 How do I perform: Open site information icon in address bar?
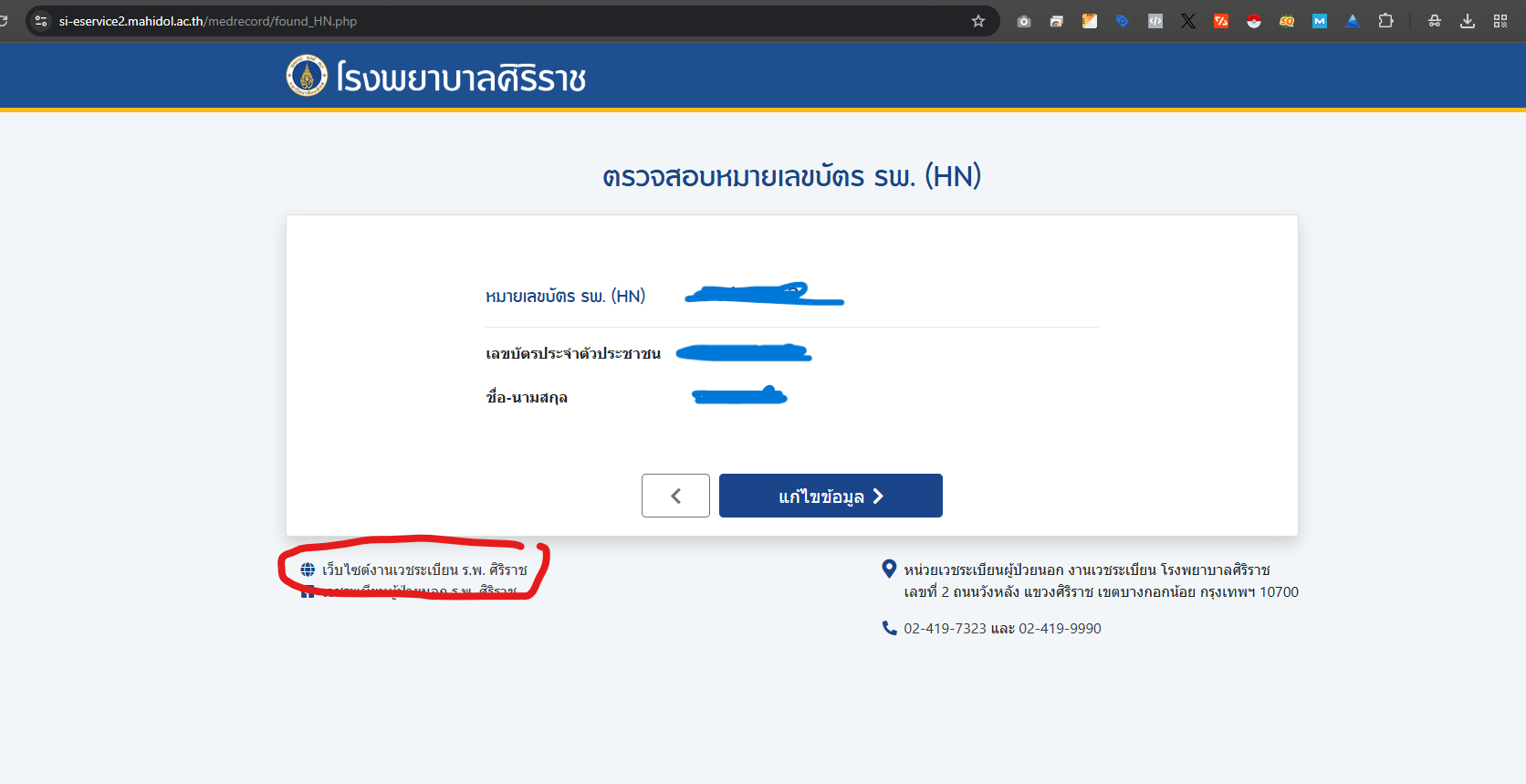[41, 21]
